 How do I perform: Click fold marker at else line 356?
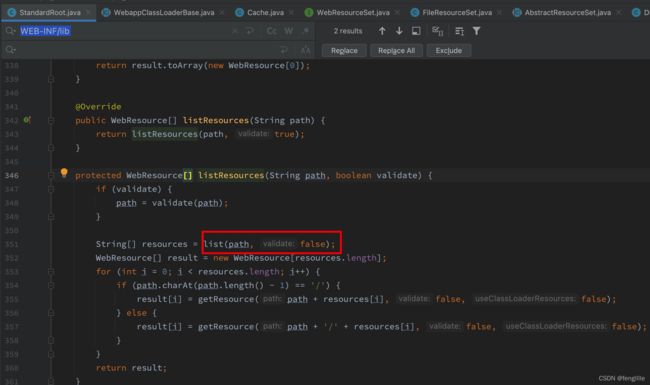tap(51, 313)
